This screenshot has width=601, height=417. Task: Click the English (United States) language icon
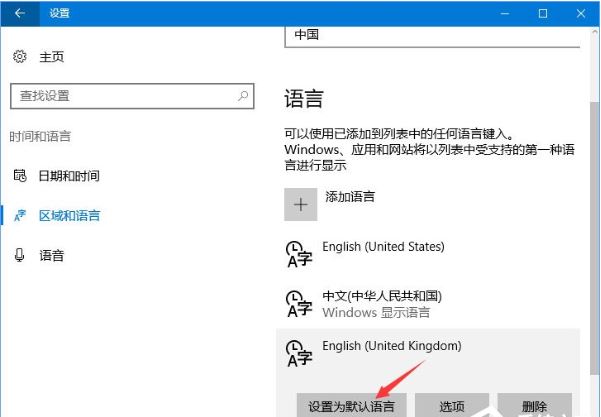tap(299, 253)
